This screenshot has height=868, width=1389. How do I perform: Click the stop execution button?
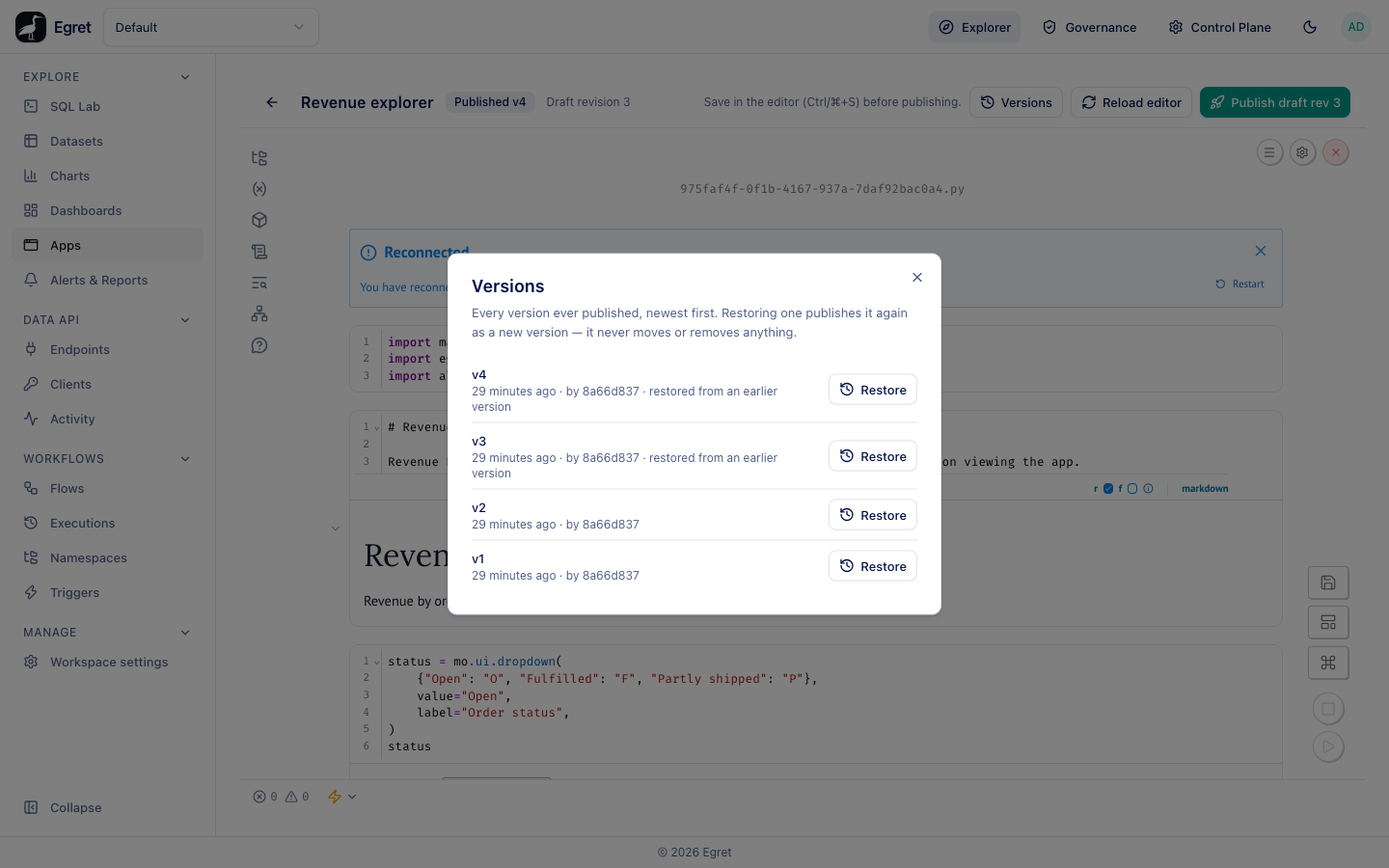1328,709
